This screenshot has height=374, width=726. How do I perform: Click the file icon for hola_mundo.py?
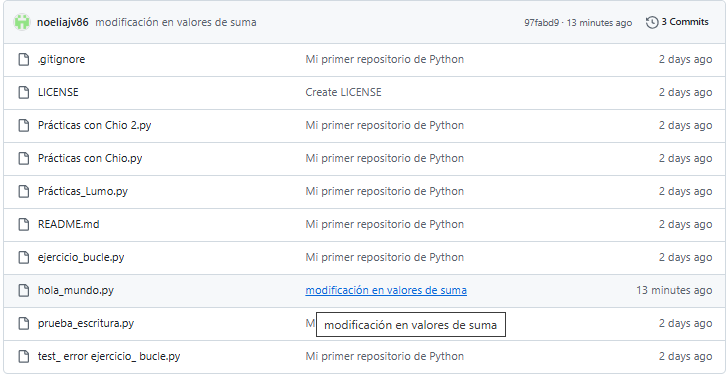(24, 291)
